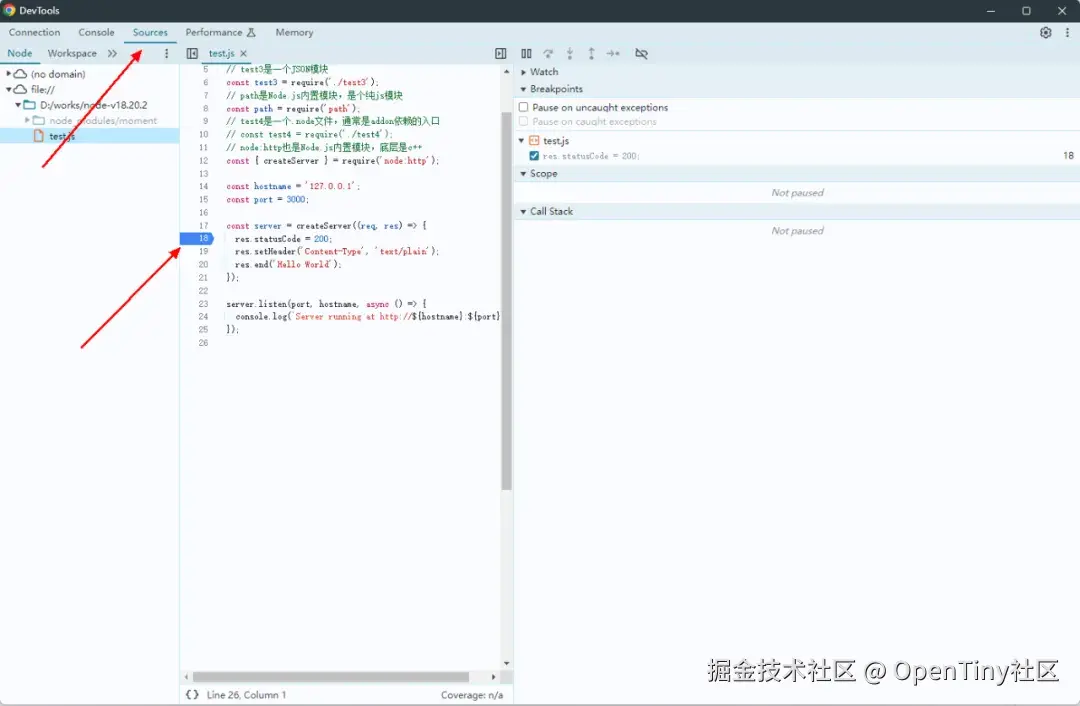Pause script execution
Viewport: 1080px width, 706px height.
(x=526, y=53)
